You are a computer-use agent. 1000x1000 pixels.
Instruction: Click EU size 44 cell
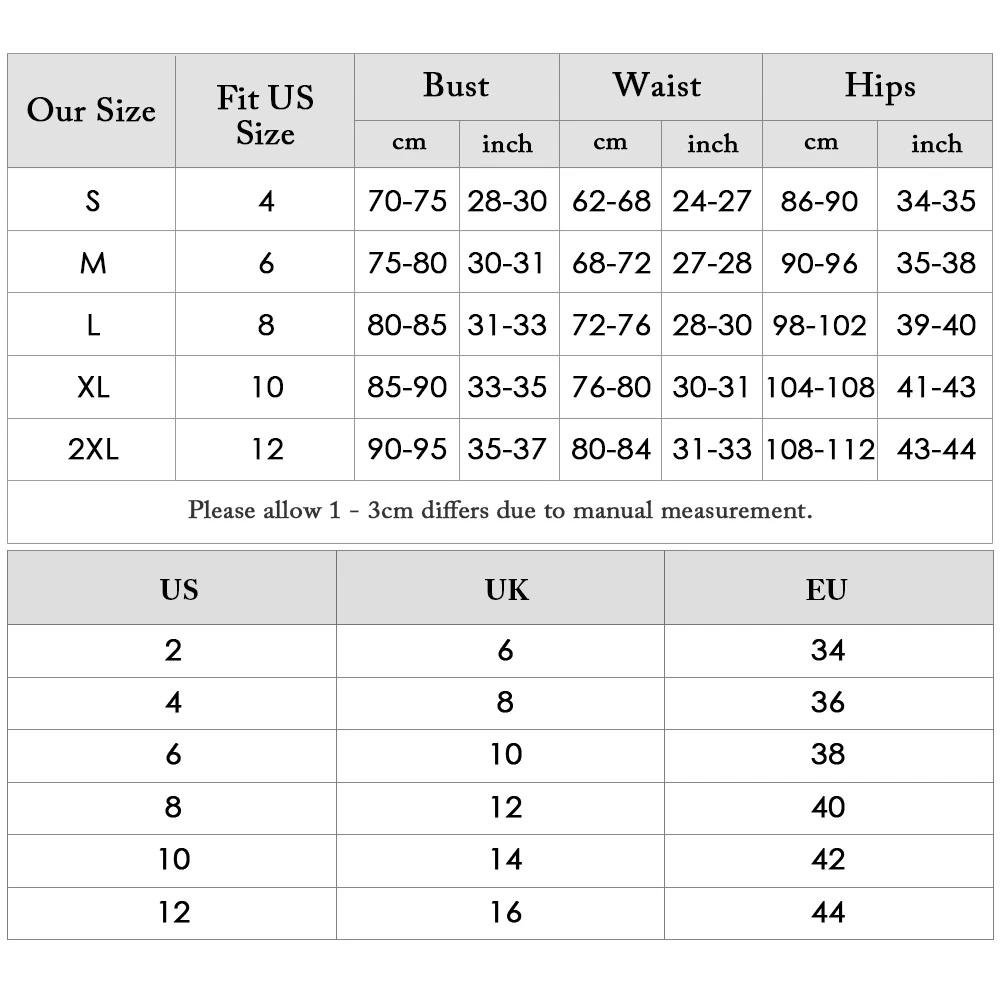pyautogui.click(x=828, y=912)
